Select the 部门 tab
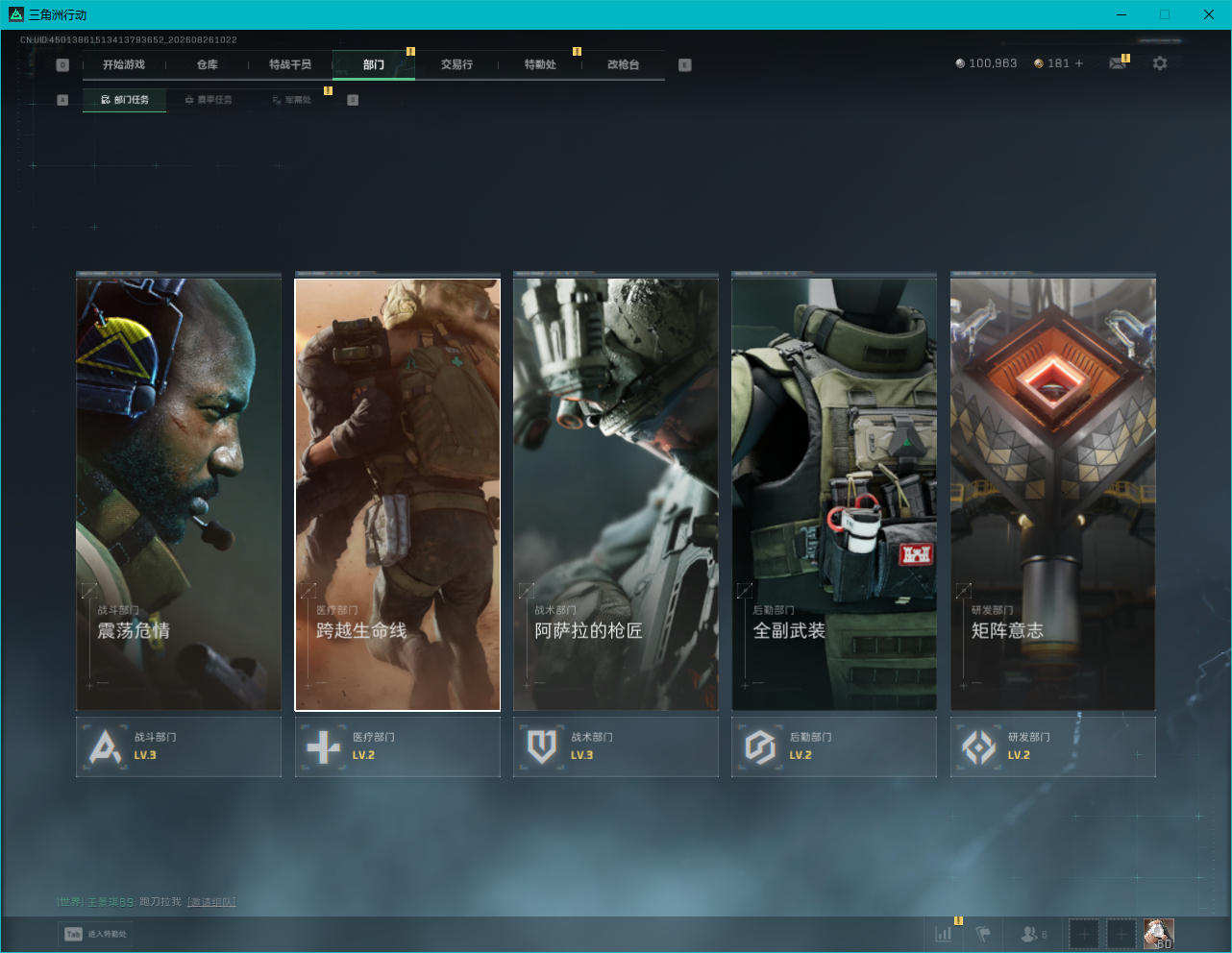The image size is (1232, 953). [x=374, y=64]
